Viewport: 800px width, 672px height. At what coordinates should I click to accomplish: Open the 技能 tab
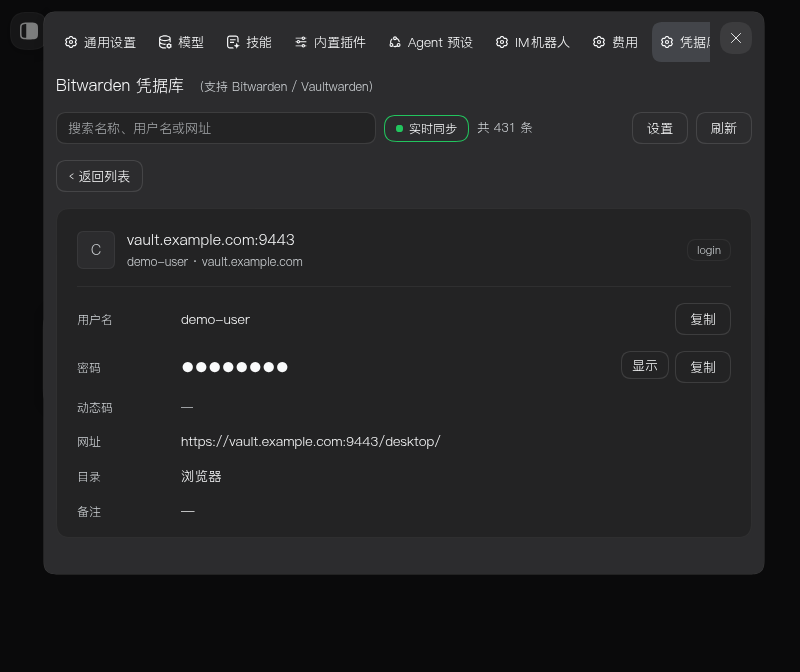point(249,42)
